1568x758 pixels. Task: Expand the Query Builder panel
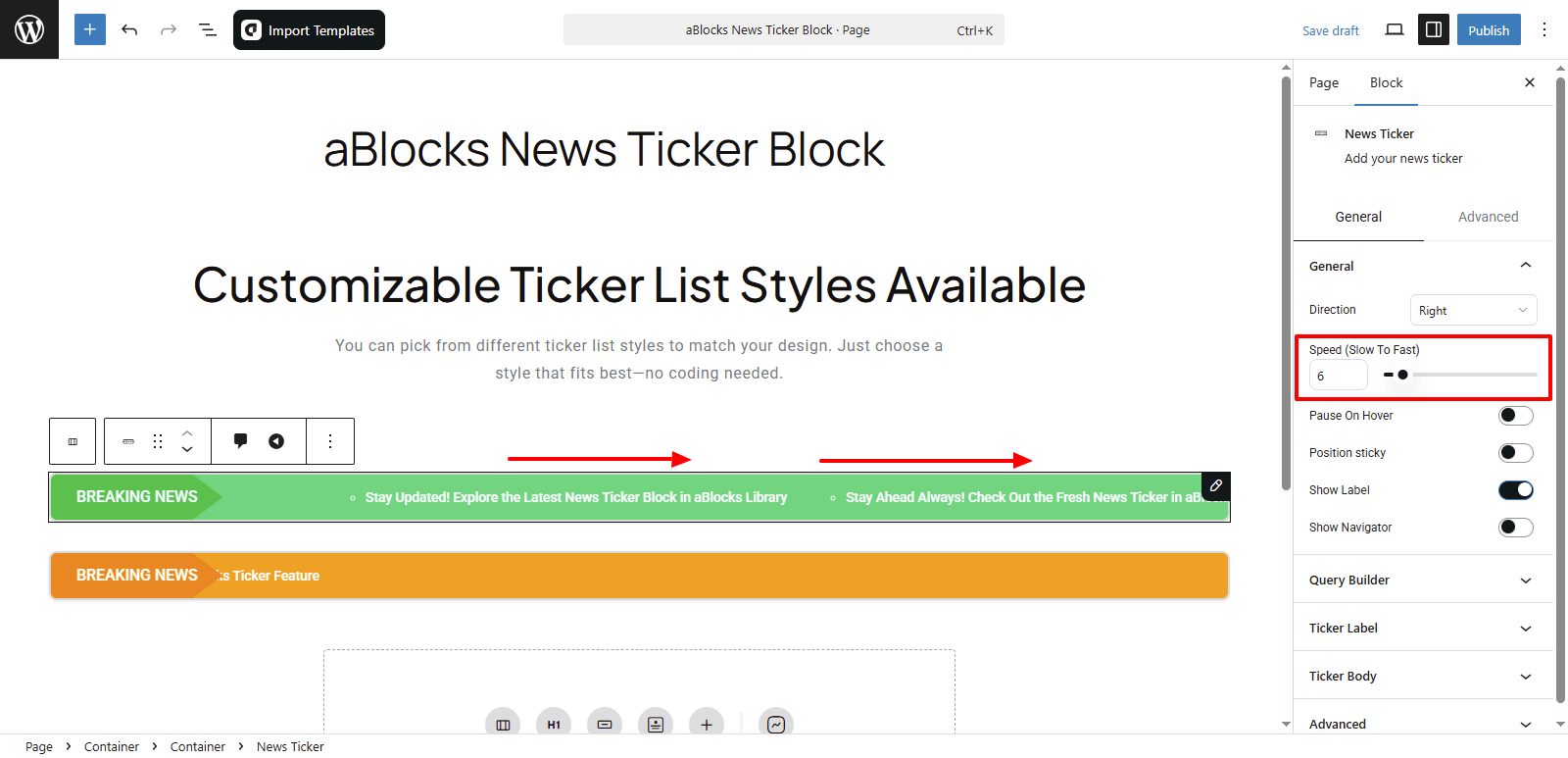click(x=1423, y=580)
